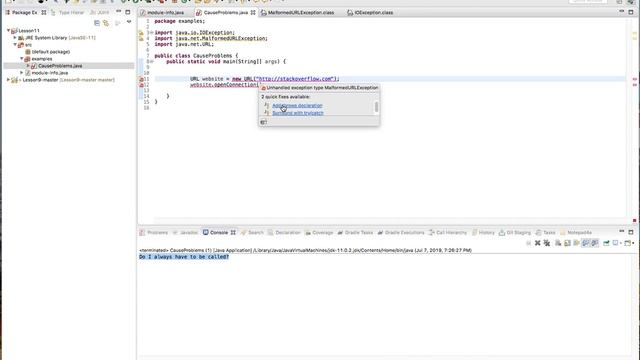Screen dimensions: 640x360
Task: Click the quick-fix popup bottom toolbar icon
Action: point(264,122)
